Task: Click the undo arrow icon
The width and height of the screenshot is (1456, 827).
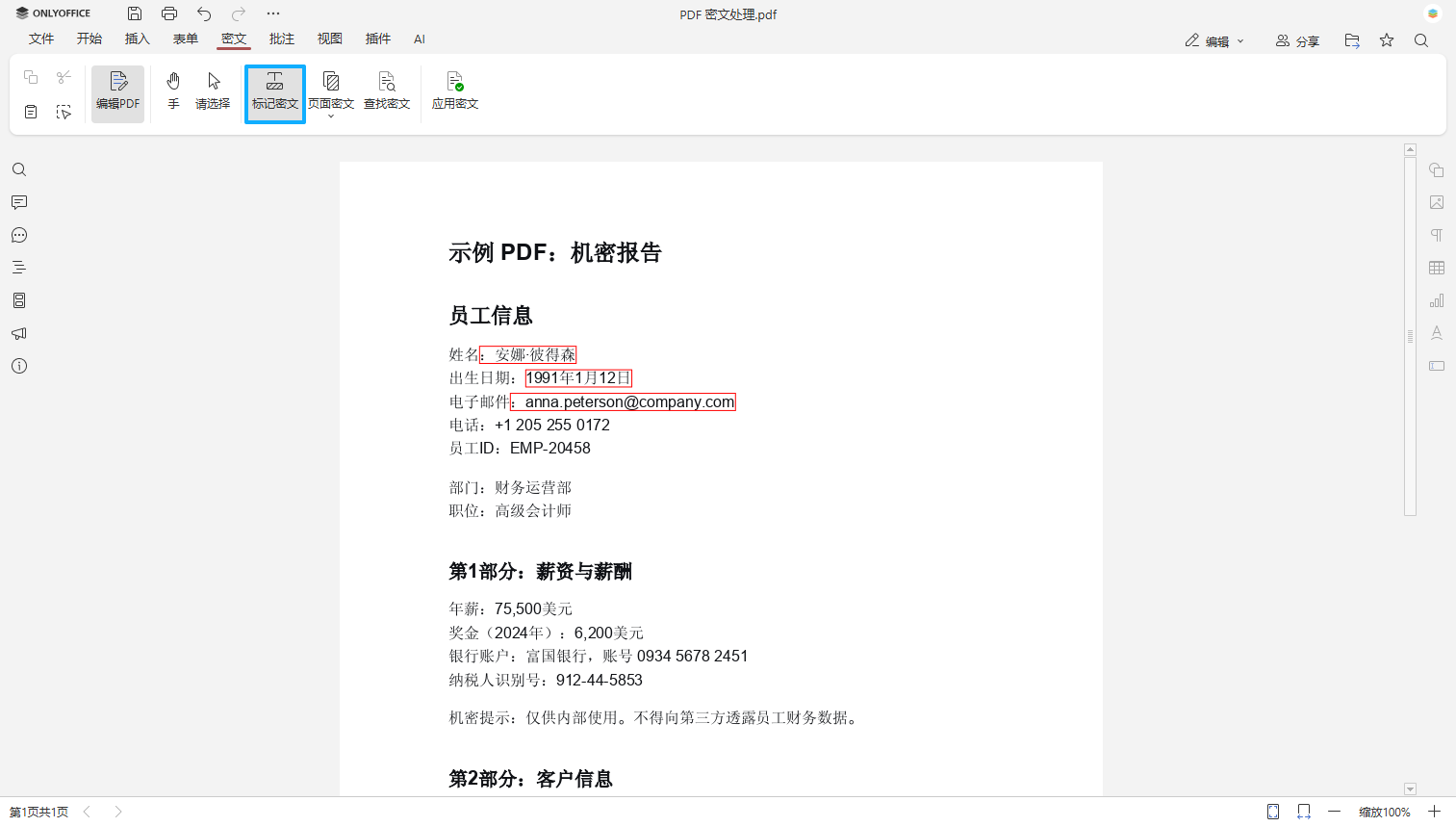Action: click(202, 13)
